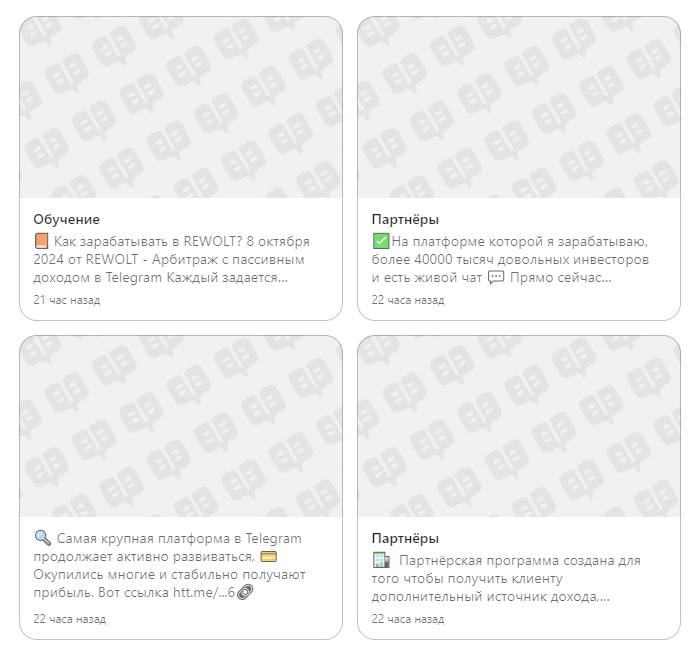Click the office building emoji before 'Партнёрская программа'
This screenshot has height=646, width=691.
[x=380, y=560]
